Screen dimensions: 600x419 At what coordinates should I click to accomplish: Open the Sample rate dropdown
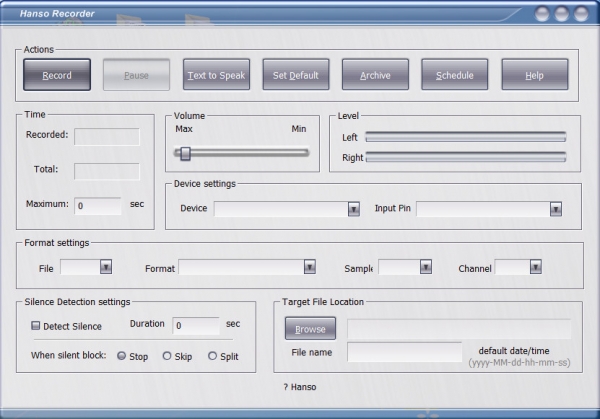tap(426, 267)
